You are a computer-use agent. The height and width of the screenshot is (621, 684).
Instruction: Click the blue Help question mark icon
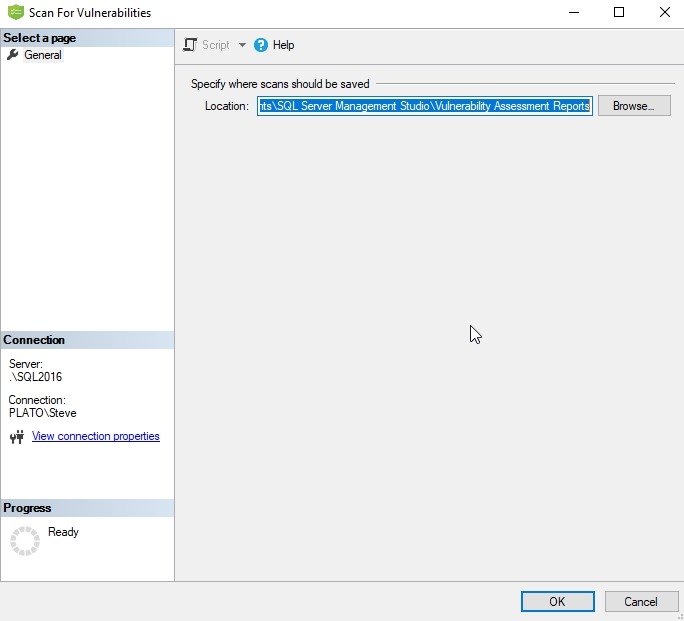261,45
